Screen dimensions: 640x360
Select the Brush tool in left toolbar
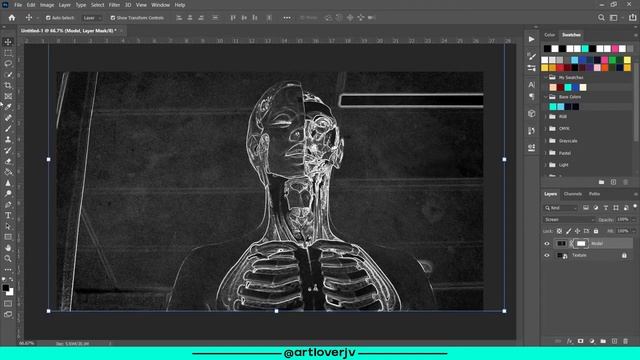(x=8, y=129)
